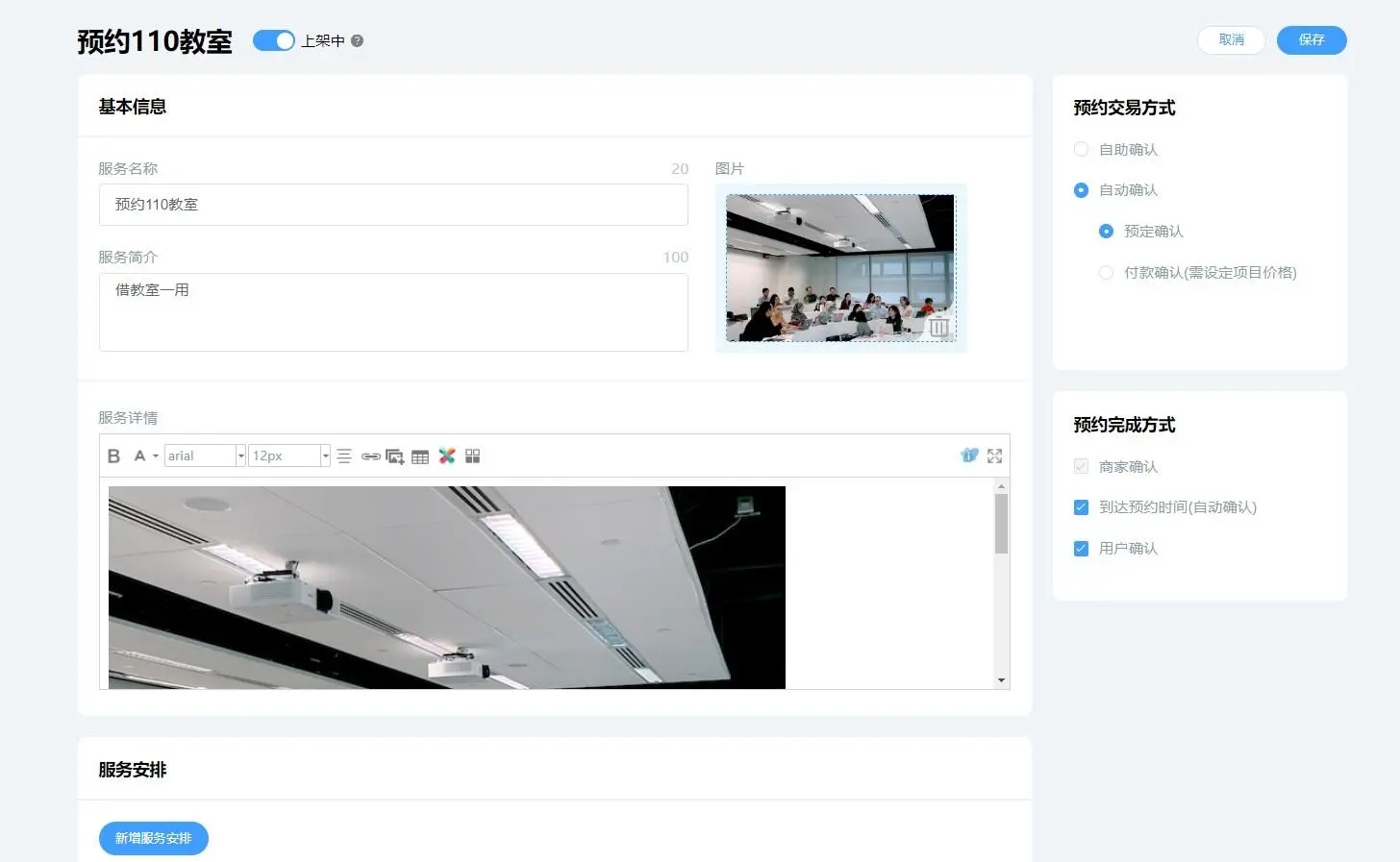Toggle bold formatting in the editor
Image resolution: width=1400 pixels, height=862 pixels.
(x=113, y=456)
